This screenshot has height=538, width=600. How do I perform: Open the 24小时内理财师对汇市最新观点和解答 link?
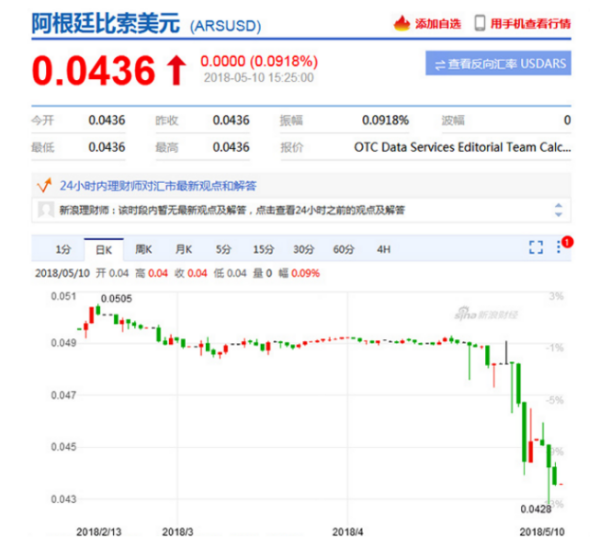click(x=159, y=185)
